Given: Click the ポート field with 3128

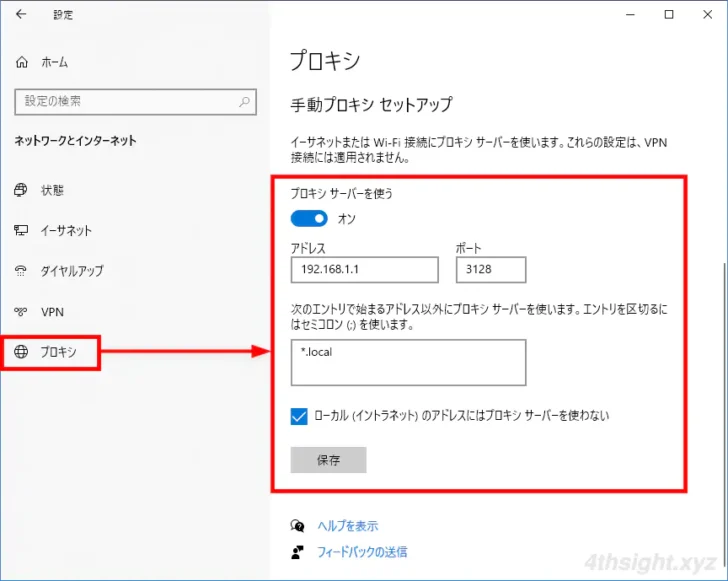Looking at the screenshot, I should point(491,269).
